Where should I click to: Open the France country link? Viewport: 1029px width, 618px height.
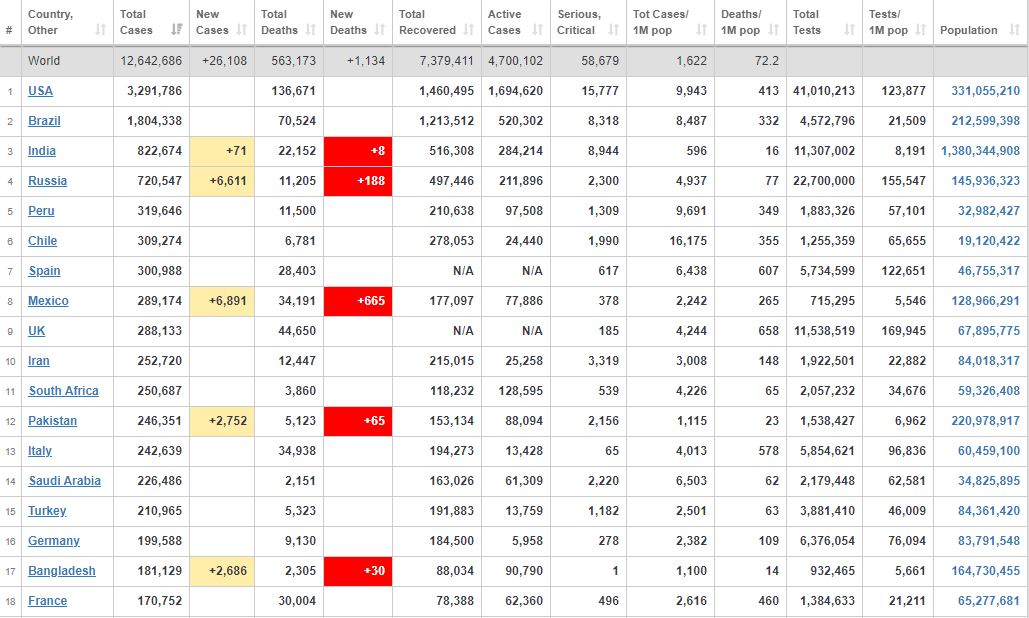click(x=47, y=601)
